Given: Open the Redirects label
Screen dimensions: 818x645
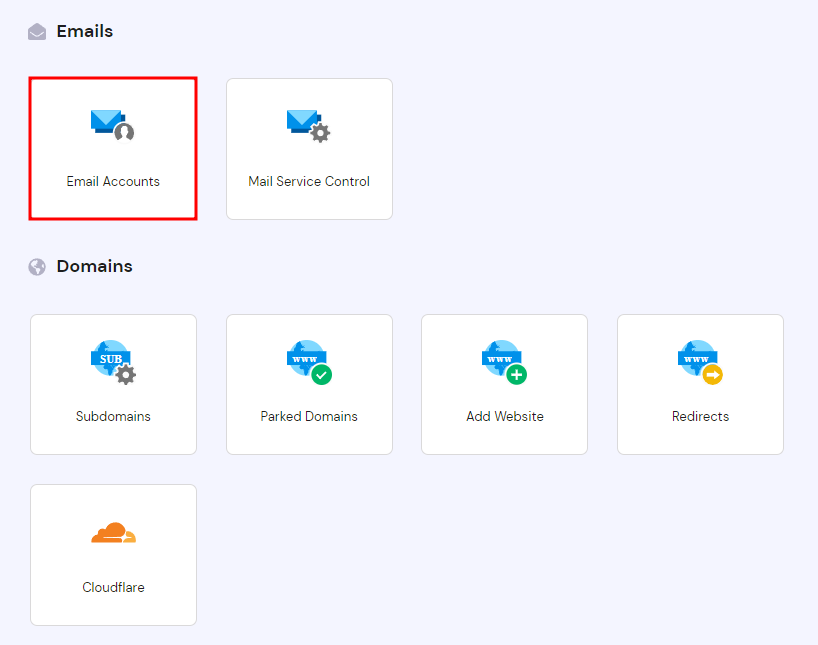Looking at the screenshot, I should pos(701,416).
